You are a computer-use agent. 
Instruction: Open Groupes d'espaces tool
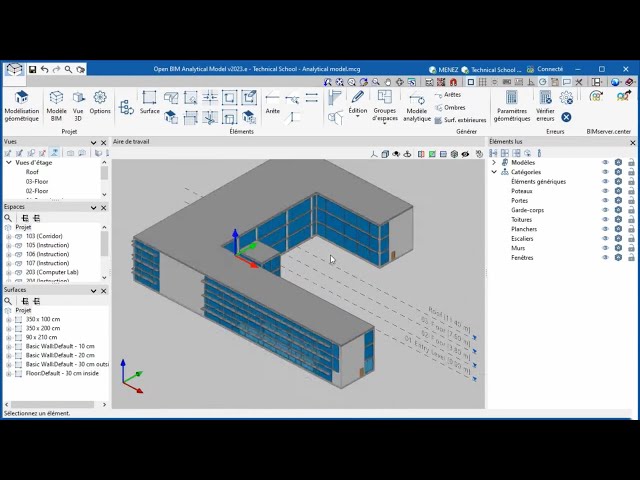pyautogui.click(x=385, y=106)
